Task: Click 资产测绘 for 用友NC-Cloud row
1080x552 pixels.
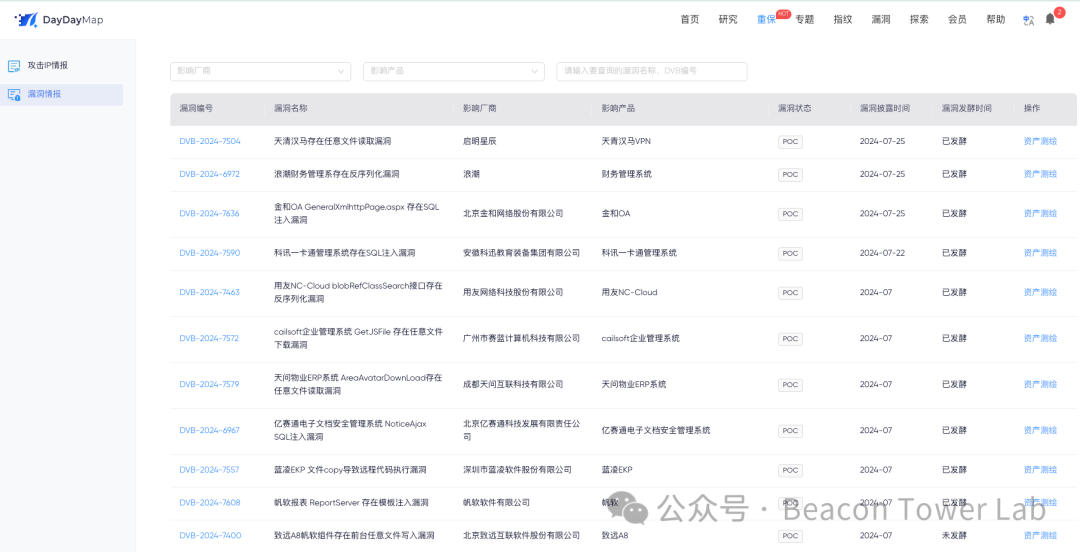Action: click(1040, 292)
